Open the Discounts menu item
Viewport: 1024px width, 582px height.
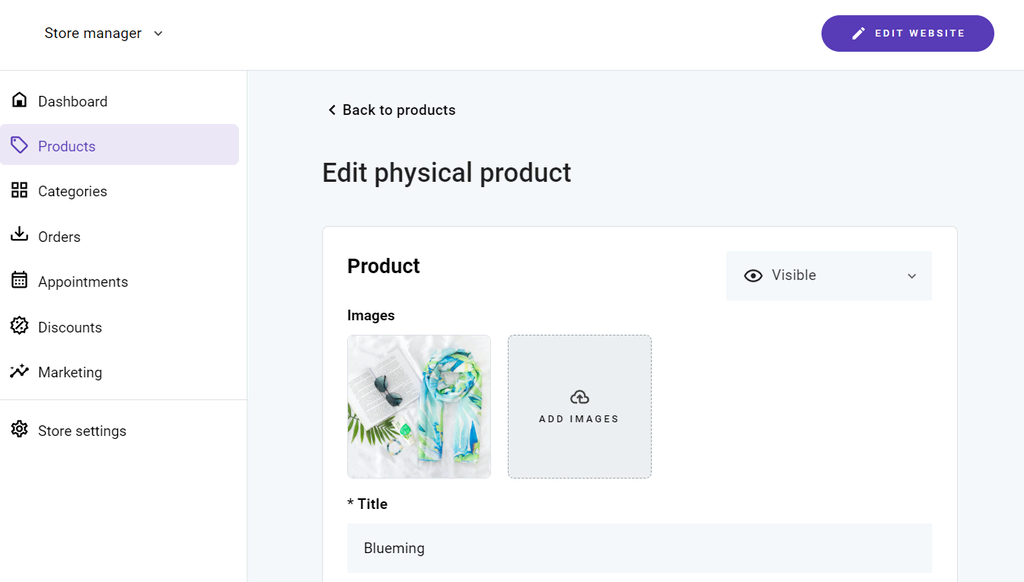(70, 327)
